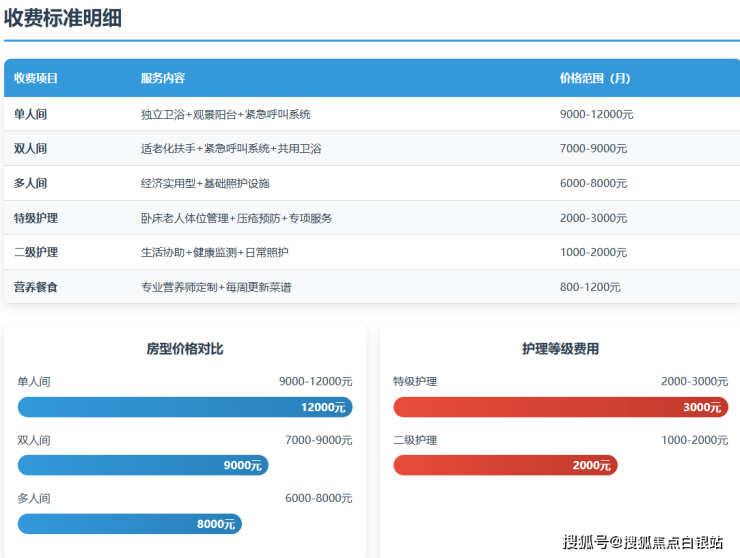The width and height of the screenshot is (740, 558).
Task: Click the blue 8000元 price bar
Action: pyautogui.click(x=130, y=524)
